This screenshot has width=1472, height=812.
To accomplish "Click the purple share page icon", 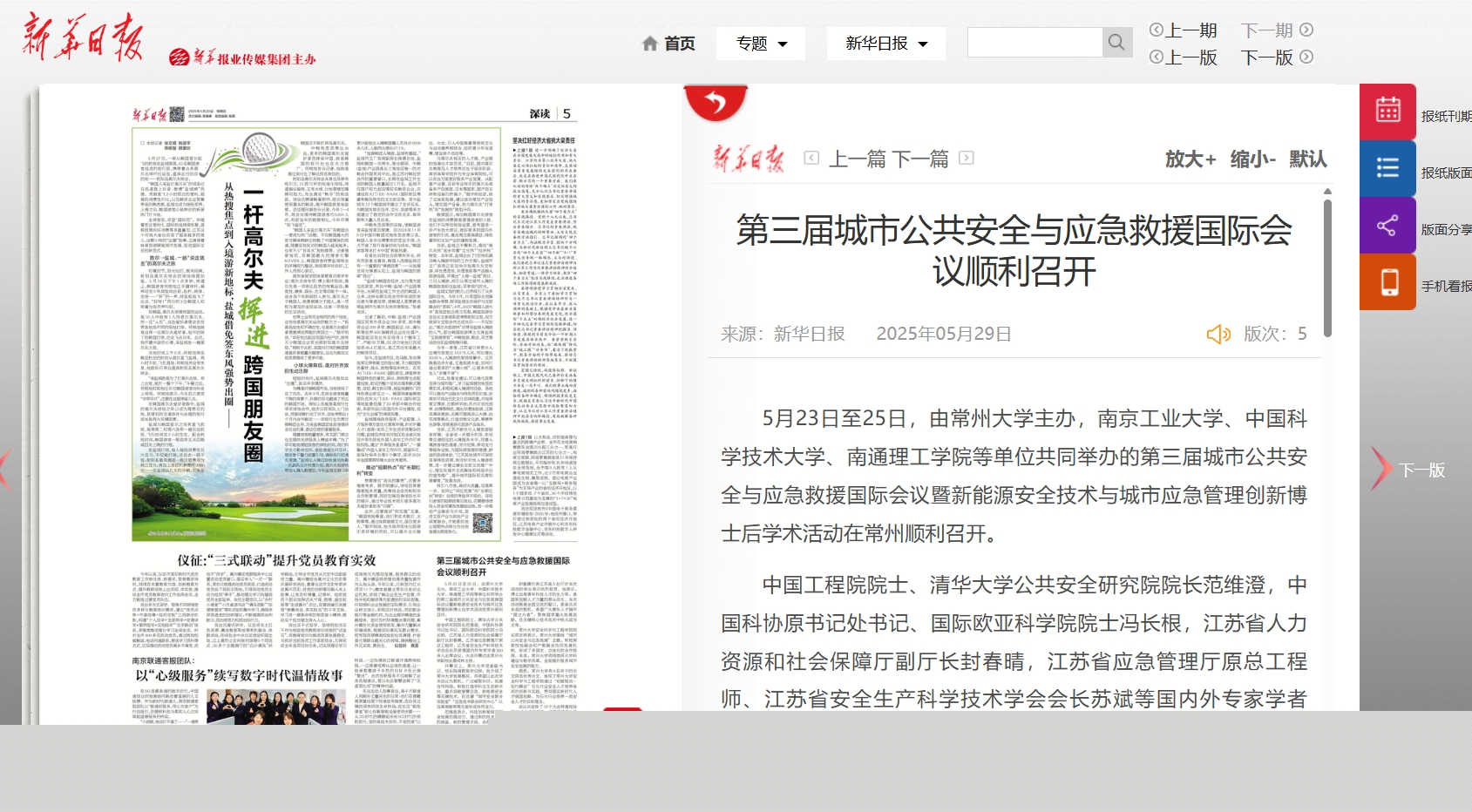I will click(1387, 226).
